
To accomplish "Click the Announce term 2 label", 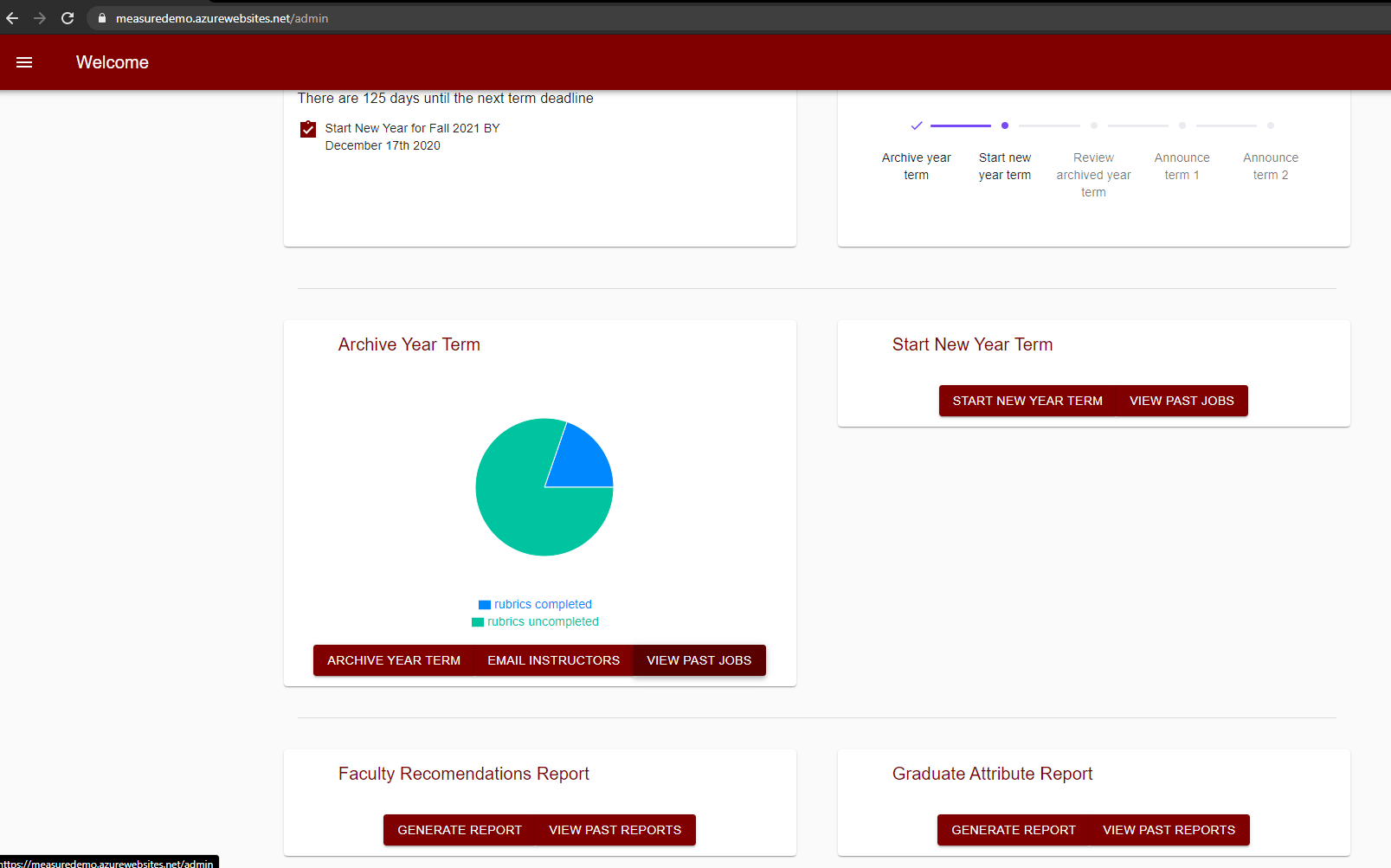I will coord(1271,166).
